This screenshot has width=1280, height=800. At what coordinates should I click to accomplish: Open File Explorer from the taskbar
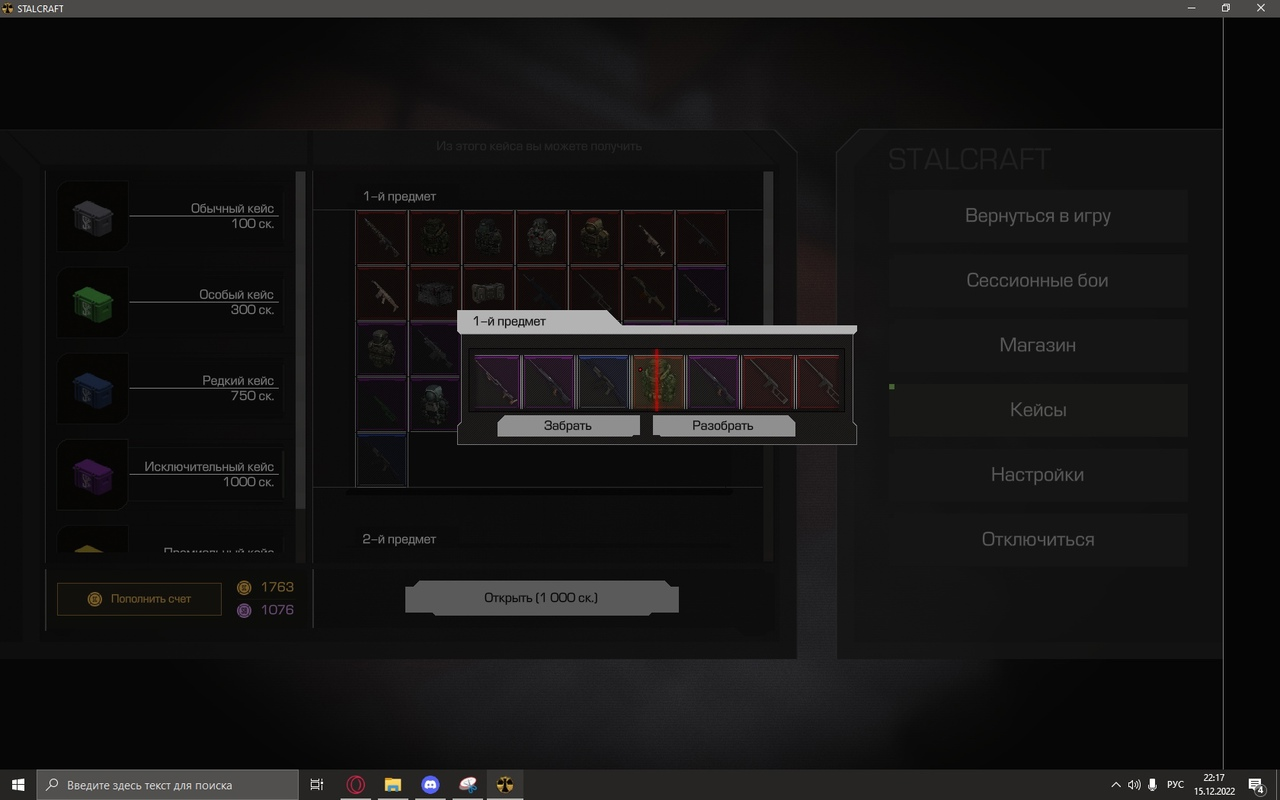point(393,785)
